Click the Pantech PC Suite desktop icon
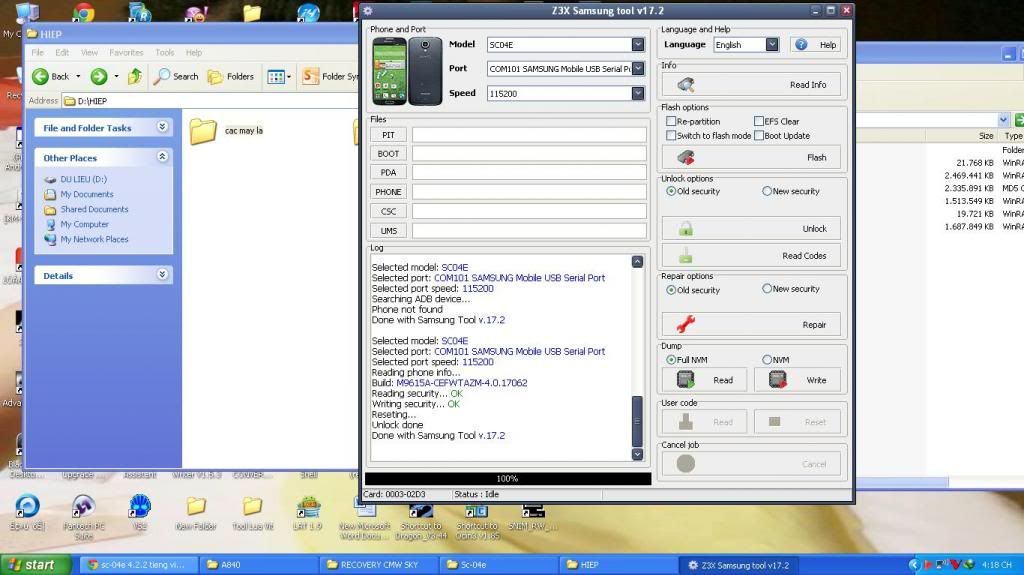This screenshot has width=1024, height=575. coord(84,506)
